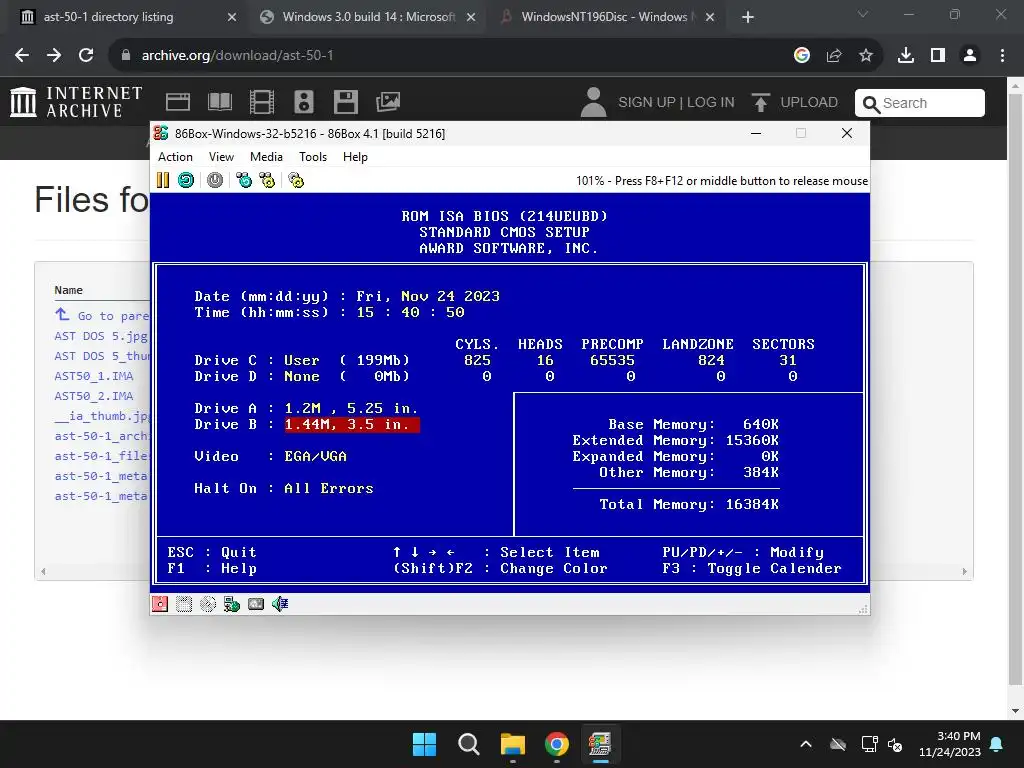Screen dimensions: 1024x768
Task: Click the teal hard reset icon
Action: [186, 180]
